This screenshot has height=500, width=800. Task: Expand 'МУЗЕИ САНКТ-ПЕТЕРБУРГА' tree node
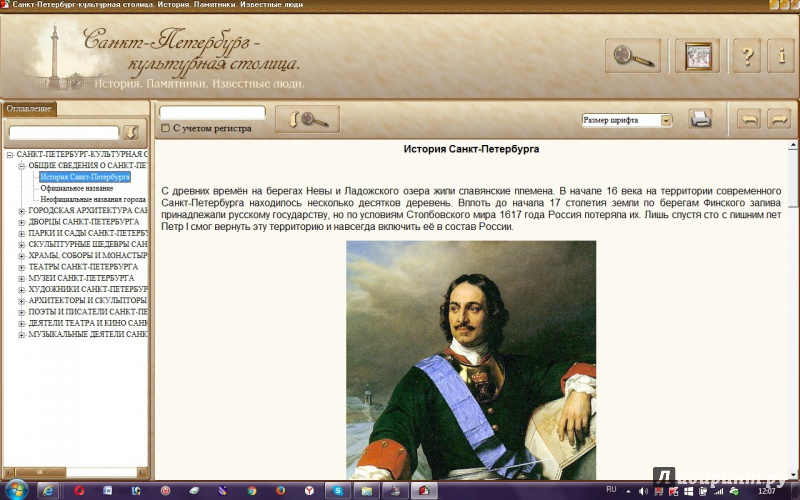pos(21,279)
